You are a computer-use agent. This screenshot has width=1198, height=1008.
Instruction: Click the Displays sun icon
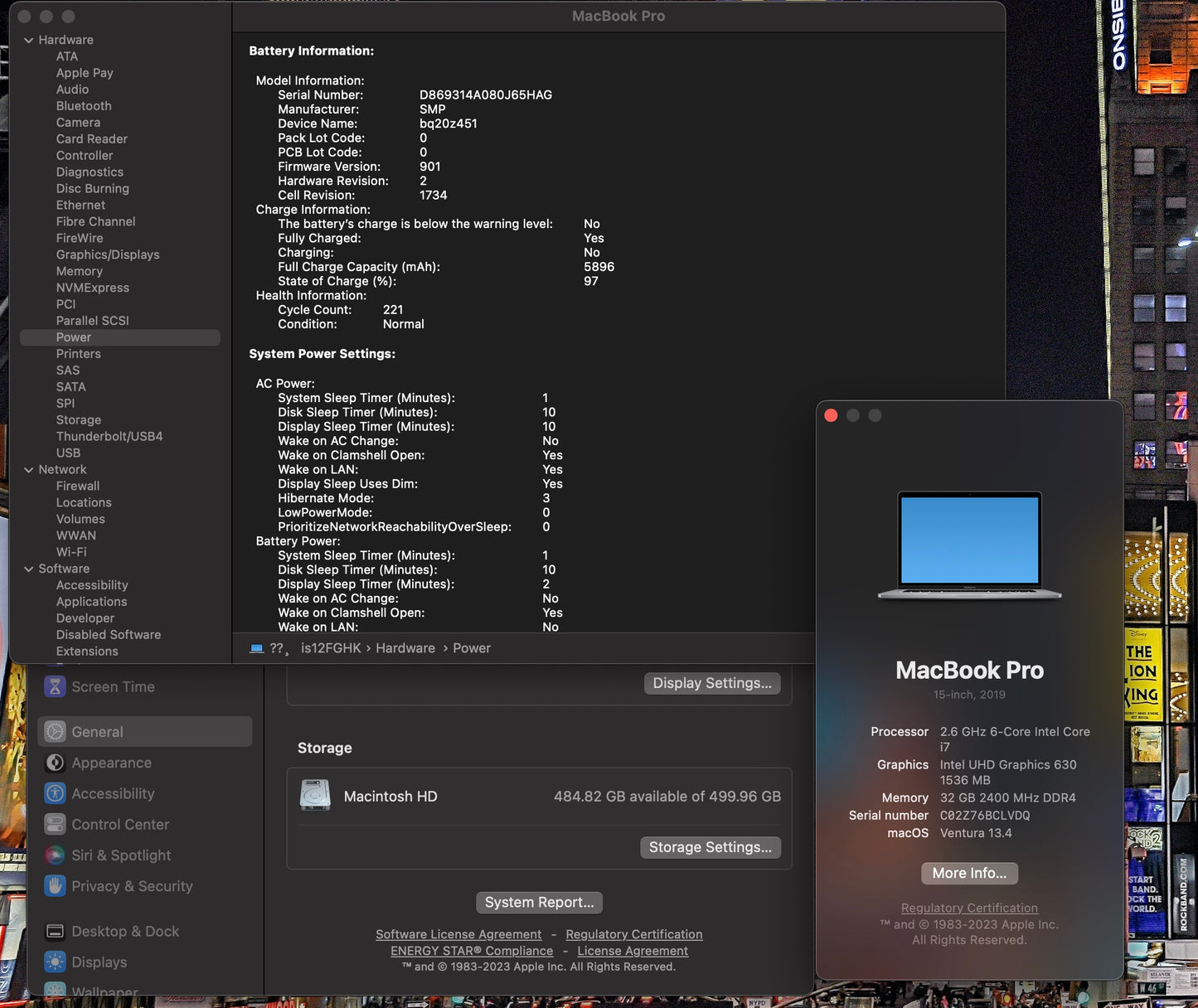(55, 962)
